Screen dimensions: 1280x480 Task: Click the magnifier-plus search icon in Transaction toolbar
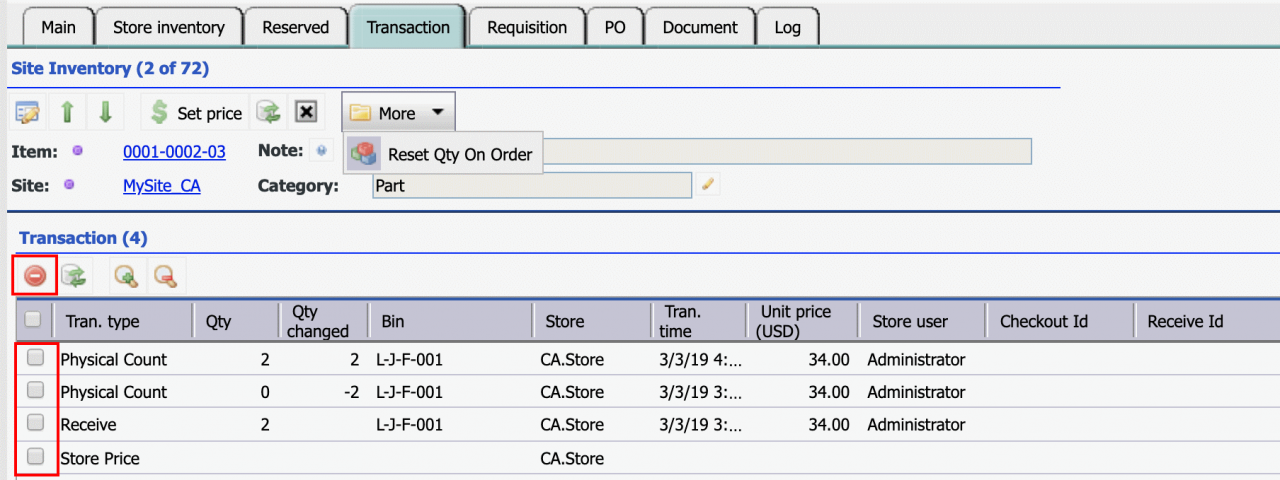126,275
